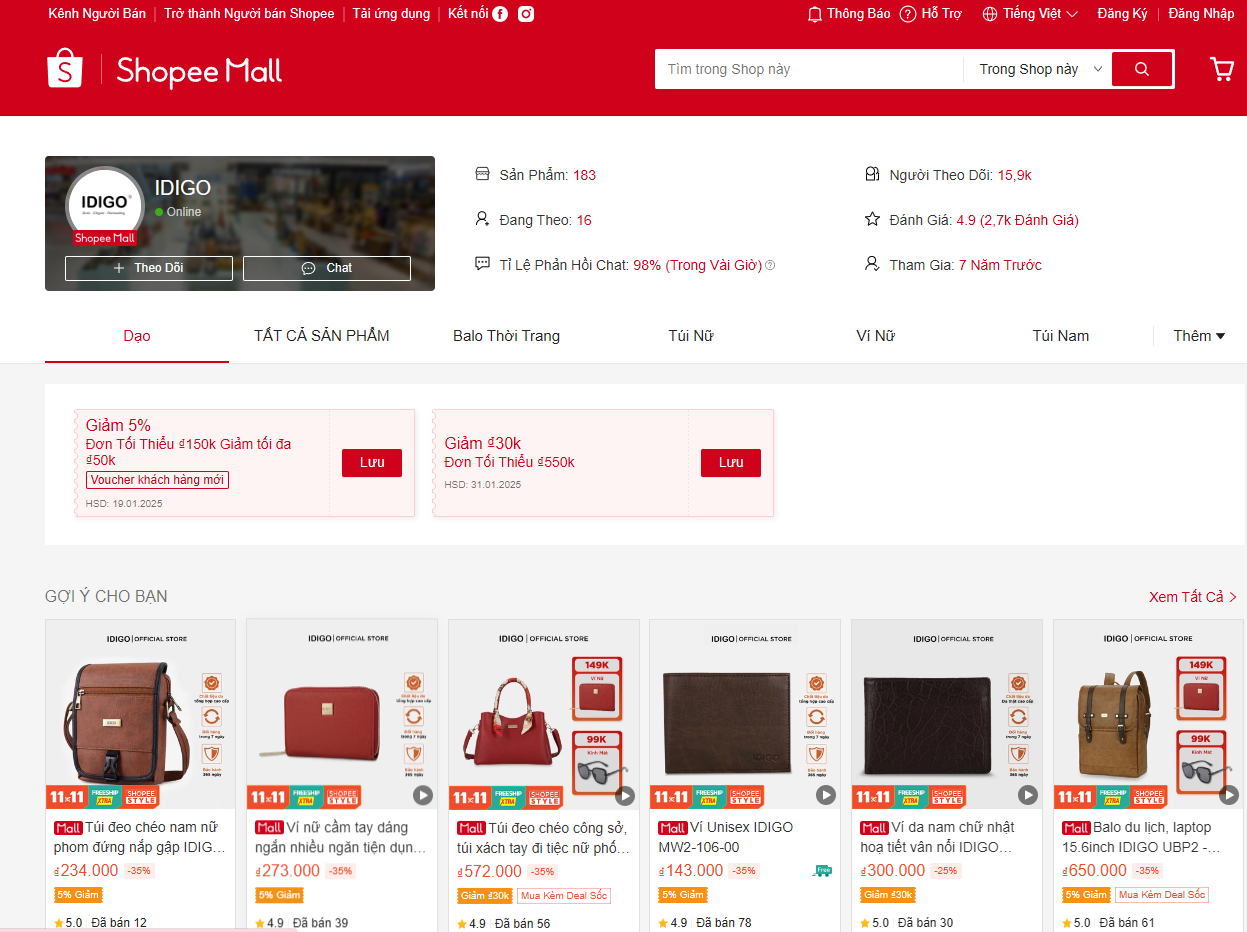This screenshot has width=1247, height=932.
Task: Click the Đang Theo person icon
Action: coord(482,219)
